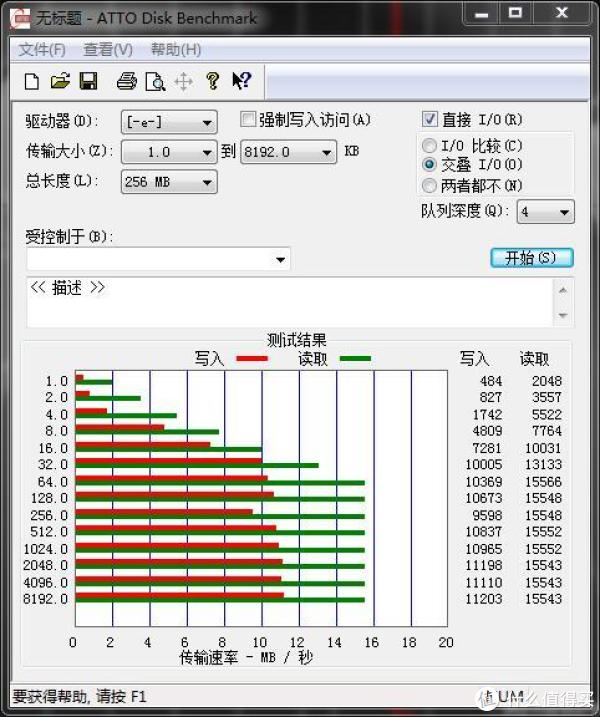The height and width of the screenshot is (717, 600).
Task: Open the 驱动器 drive dropdown
Action: (x=169, y=122)
